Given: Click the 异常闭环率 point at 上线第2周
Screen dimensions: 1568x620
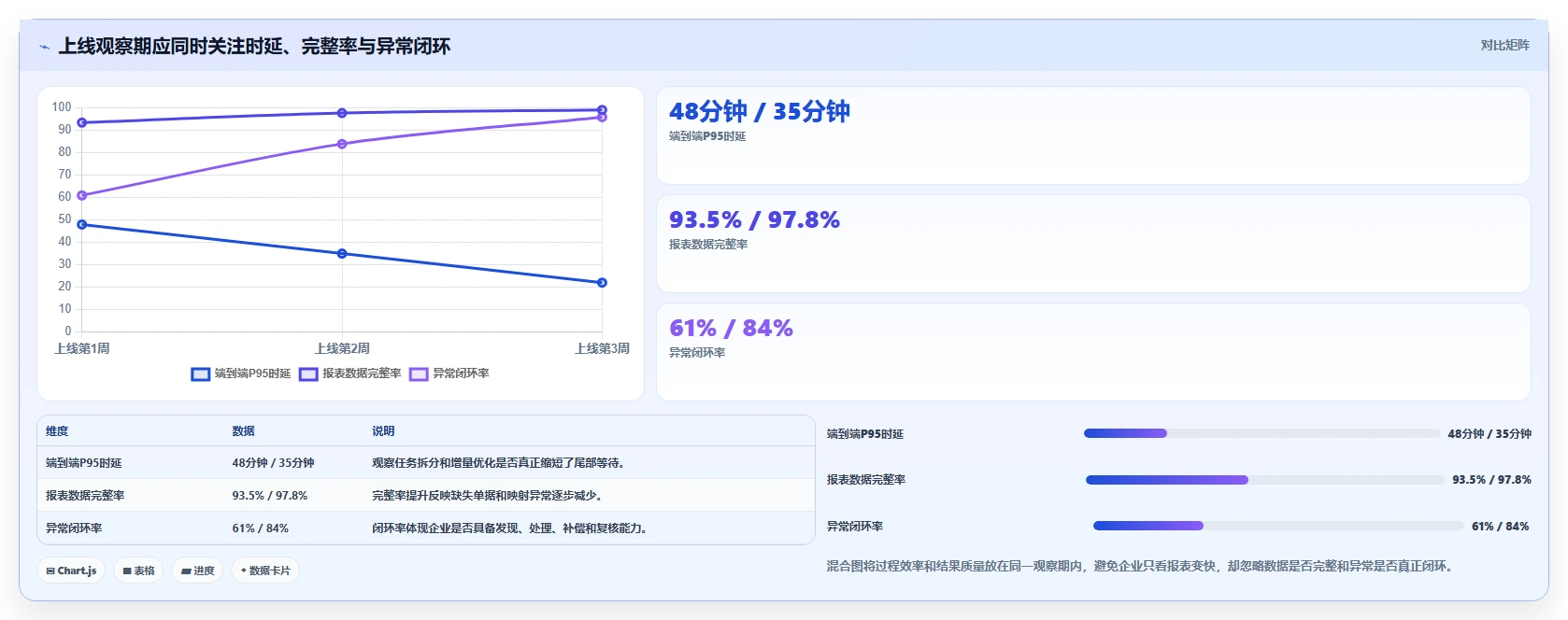Looking at the screenshot, I should pos(342,144).
